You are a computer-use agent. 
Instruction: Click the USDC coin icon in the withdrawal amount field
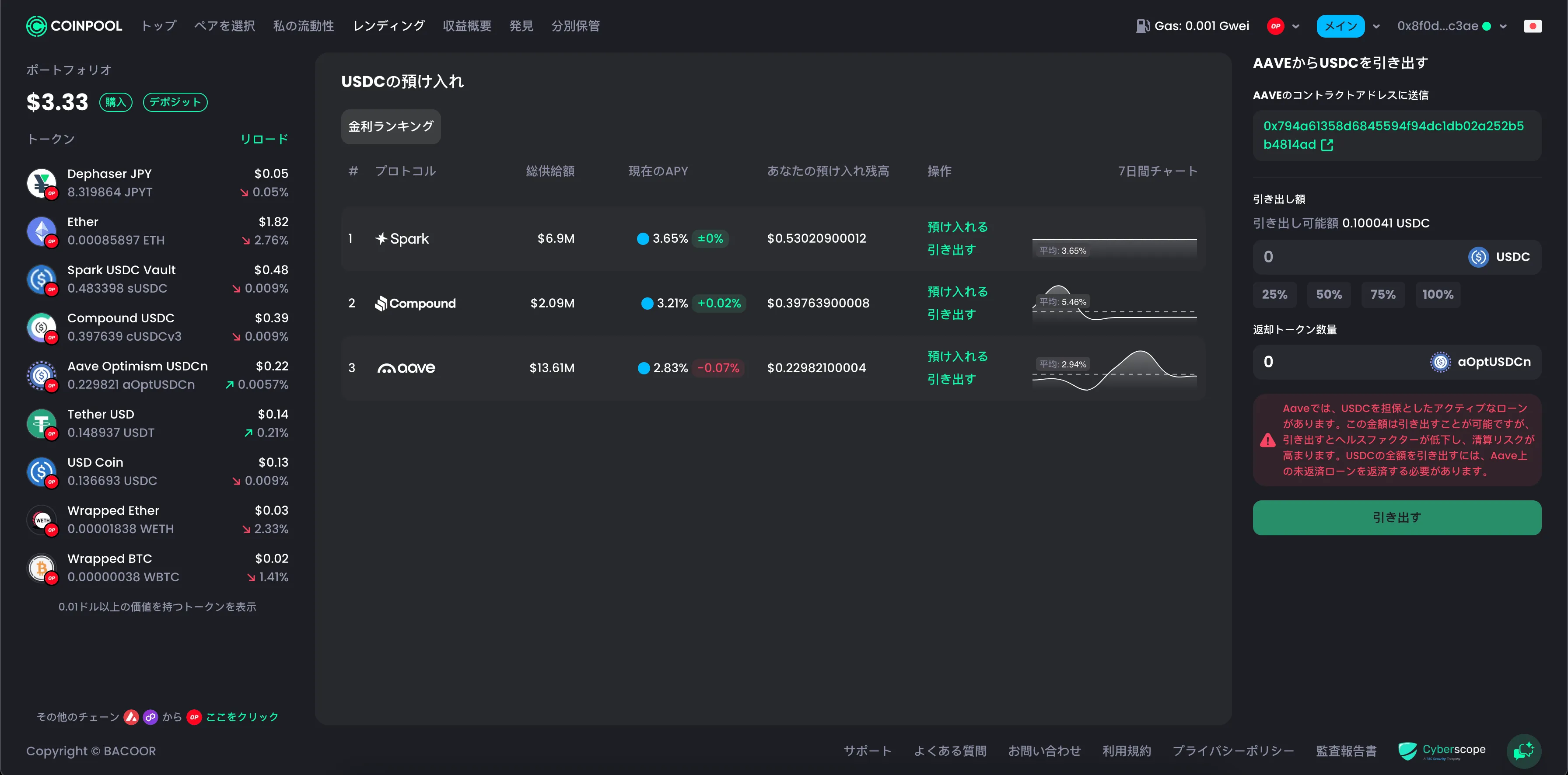(1478, 257)
